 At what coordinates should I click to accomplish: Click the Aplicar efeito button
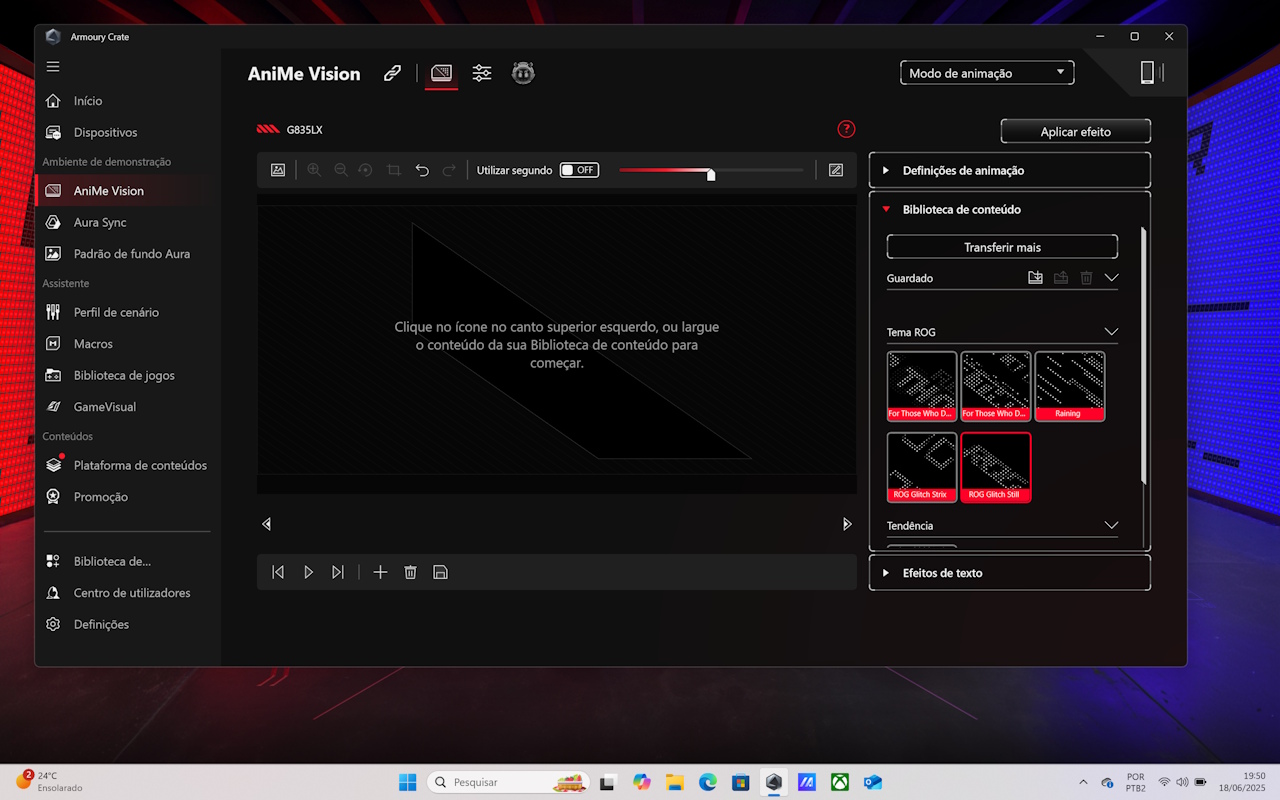tap(1075, 132)
